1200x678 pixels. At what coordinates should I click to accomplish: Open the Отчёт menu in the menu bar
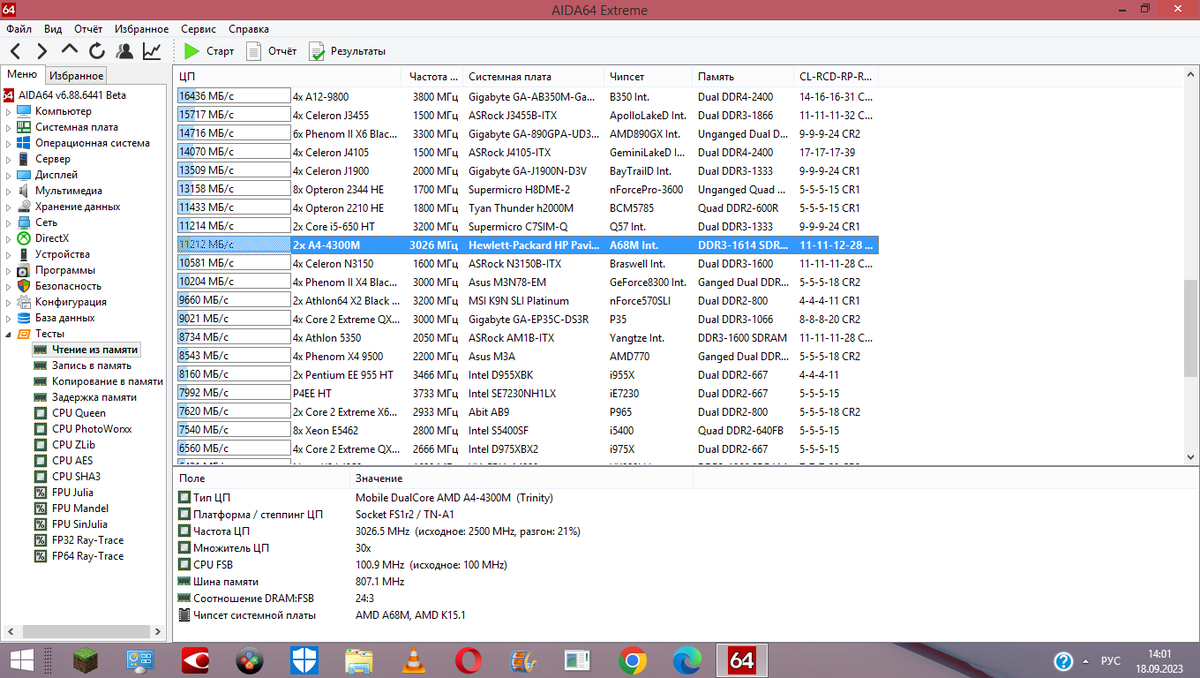click(x=88, y=29)
